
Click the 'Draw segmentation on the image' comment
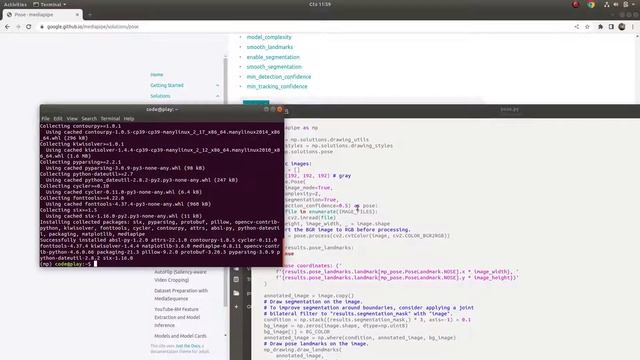[312, 302]
